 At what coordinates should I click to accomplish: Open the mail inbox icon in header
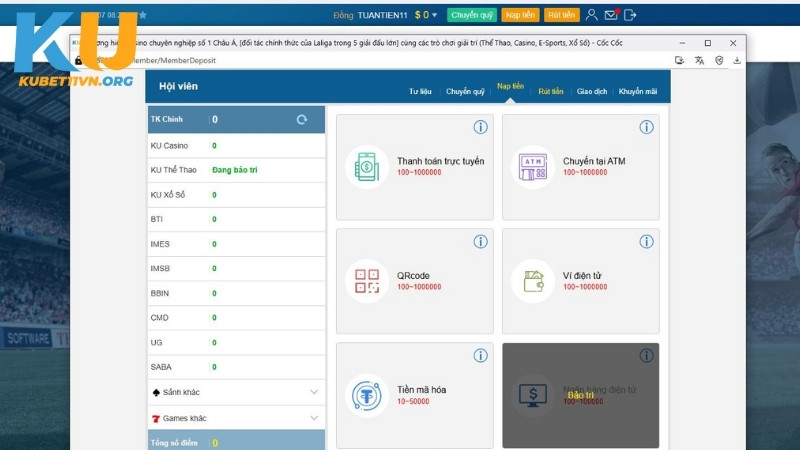[x=611, y=15]
